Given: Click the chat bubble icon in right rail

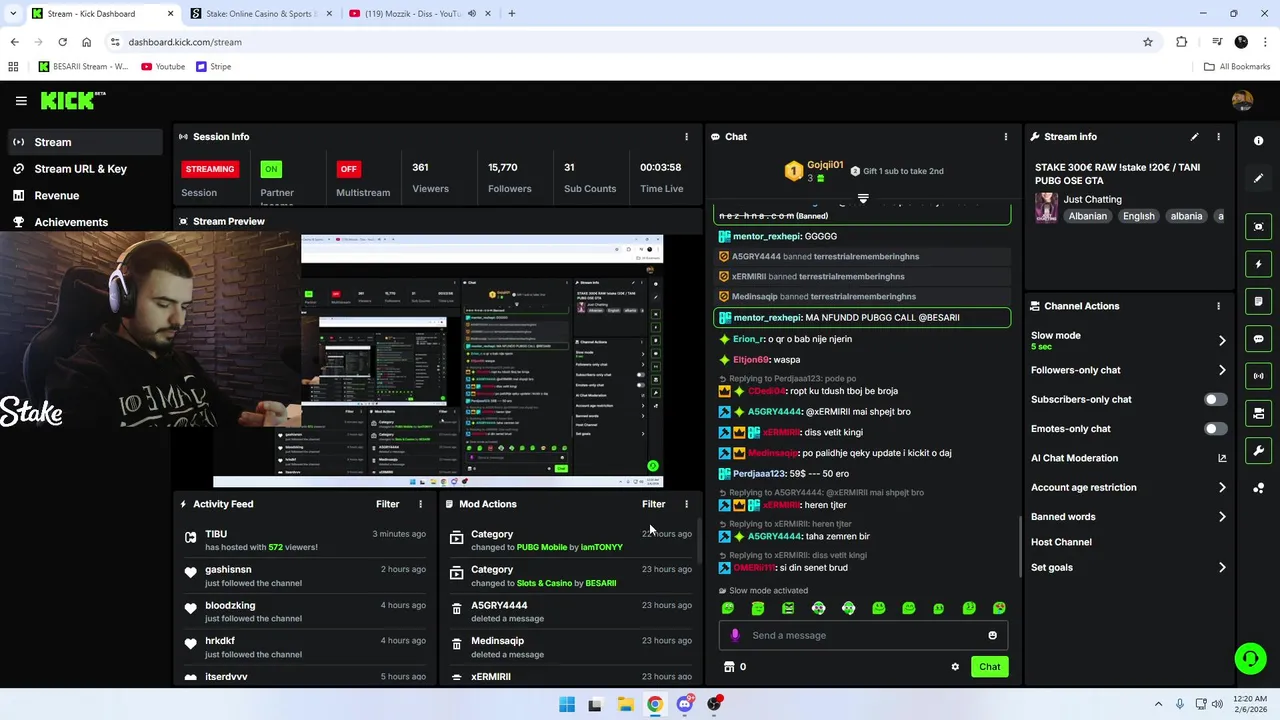Looking at the screenshot, I should pyautogui.click(x=1258, y=339).
